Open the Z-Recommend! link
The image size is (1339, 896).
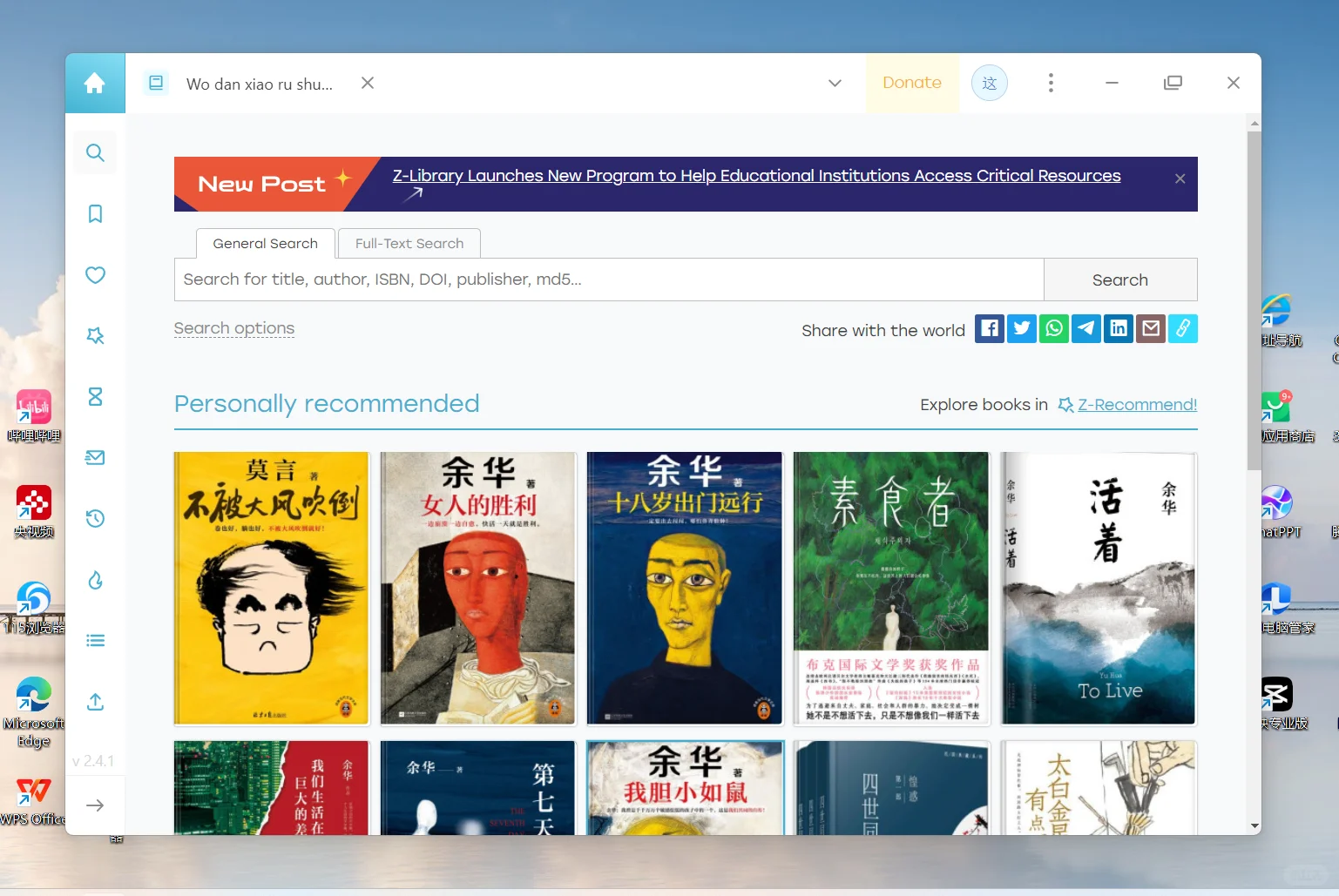pyautogui.click(x=1137, y=405)
